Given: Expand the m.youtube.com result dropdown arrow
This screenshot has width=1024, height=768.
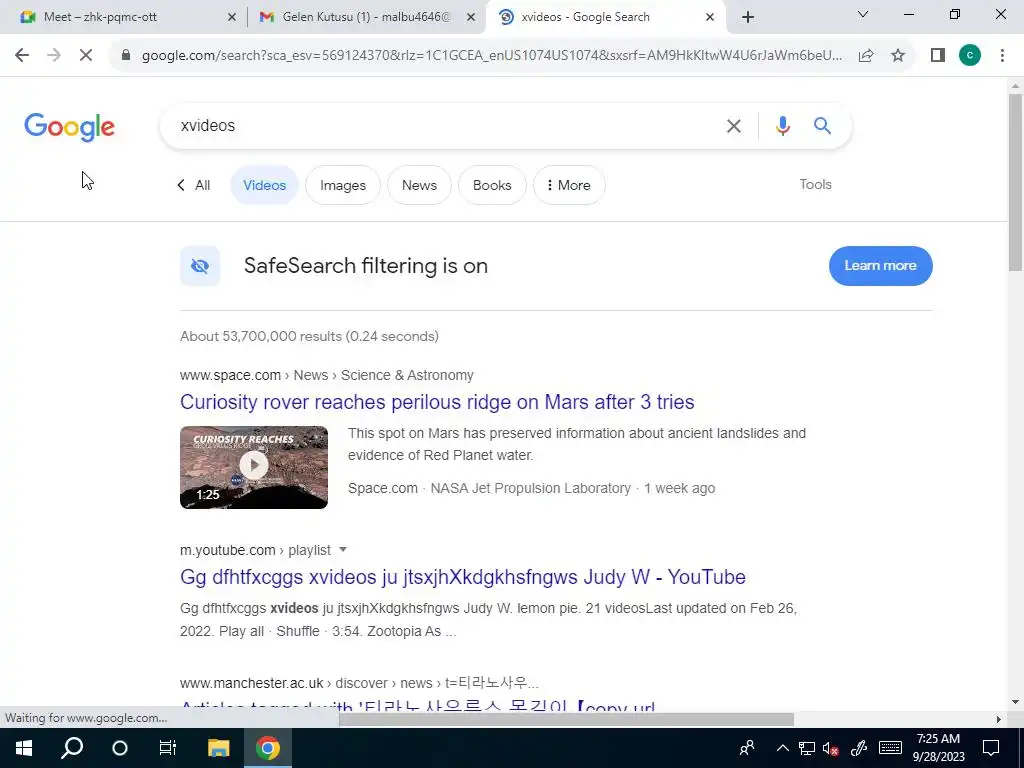Looking at the screenshot, I should [x=343, y=550].
